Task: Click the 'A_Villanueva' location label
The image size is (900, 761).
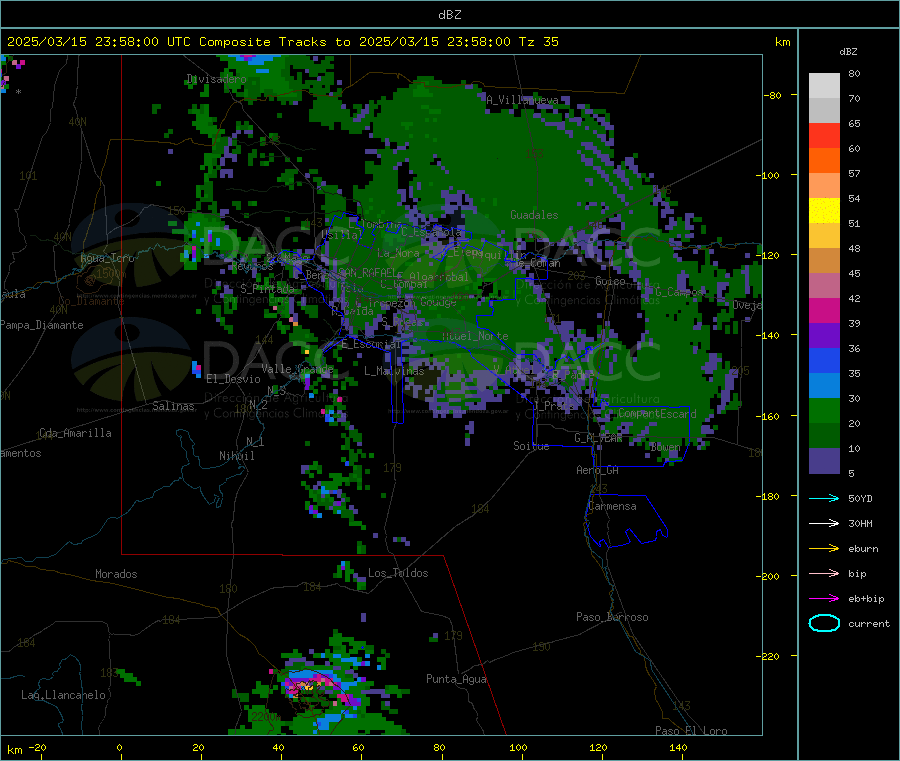Action: point(522,100)
